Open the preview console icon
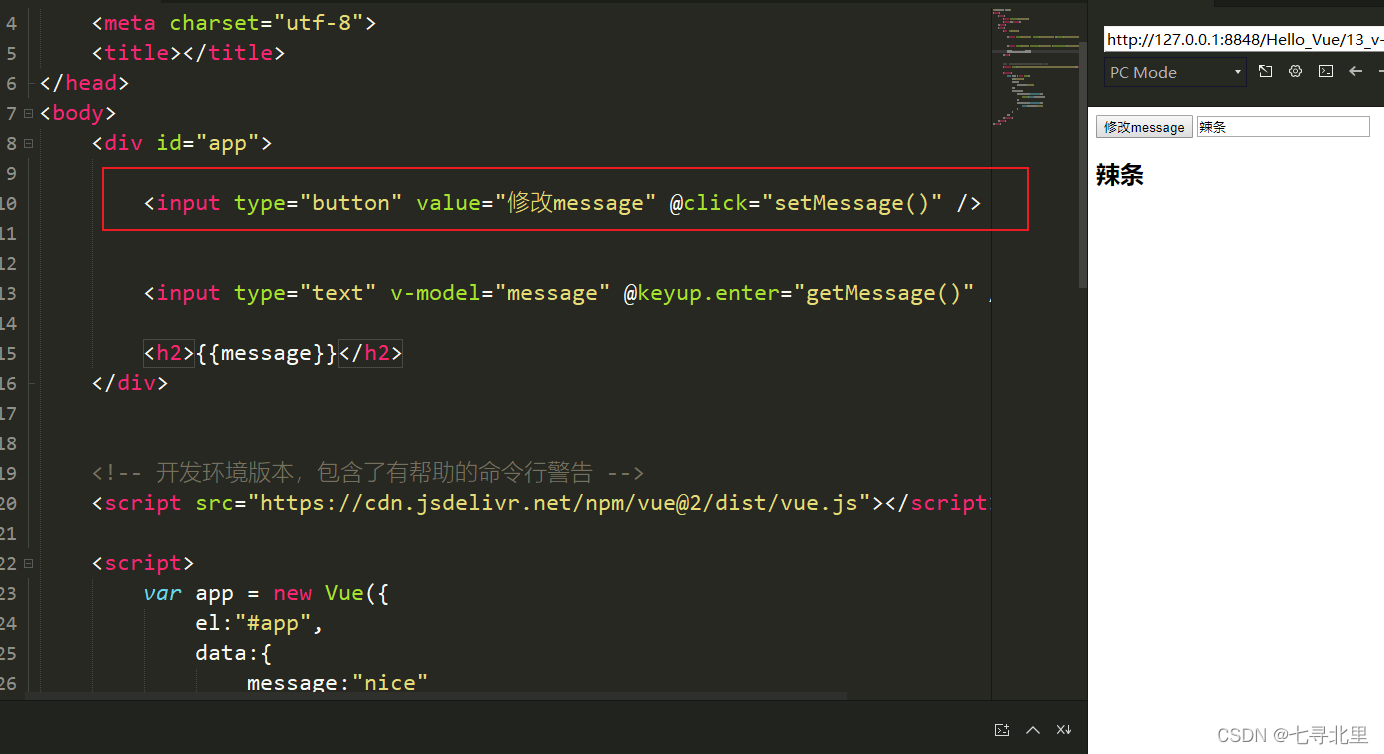1384x754 pixels. point(1325,71)
